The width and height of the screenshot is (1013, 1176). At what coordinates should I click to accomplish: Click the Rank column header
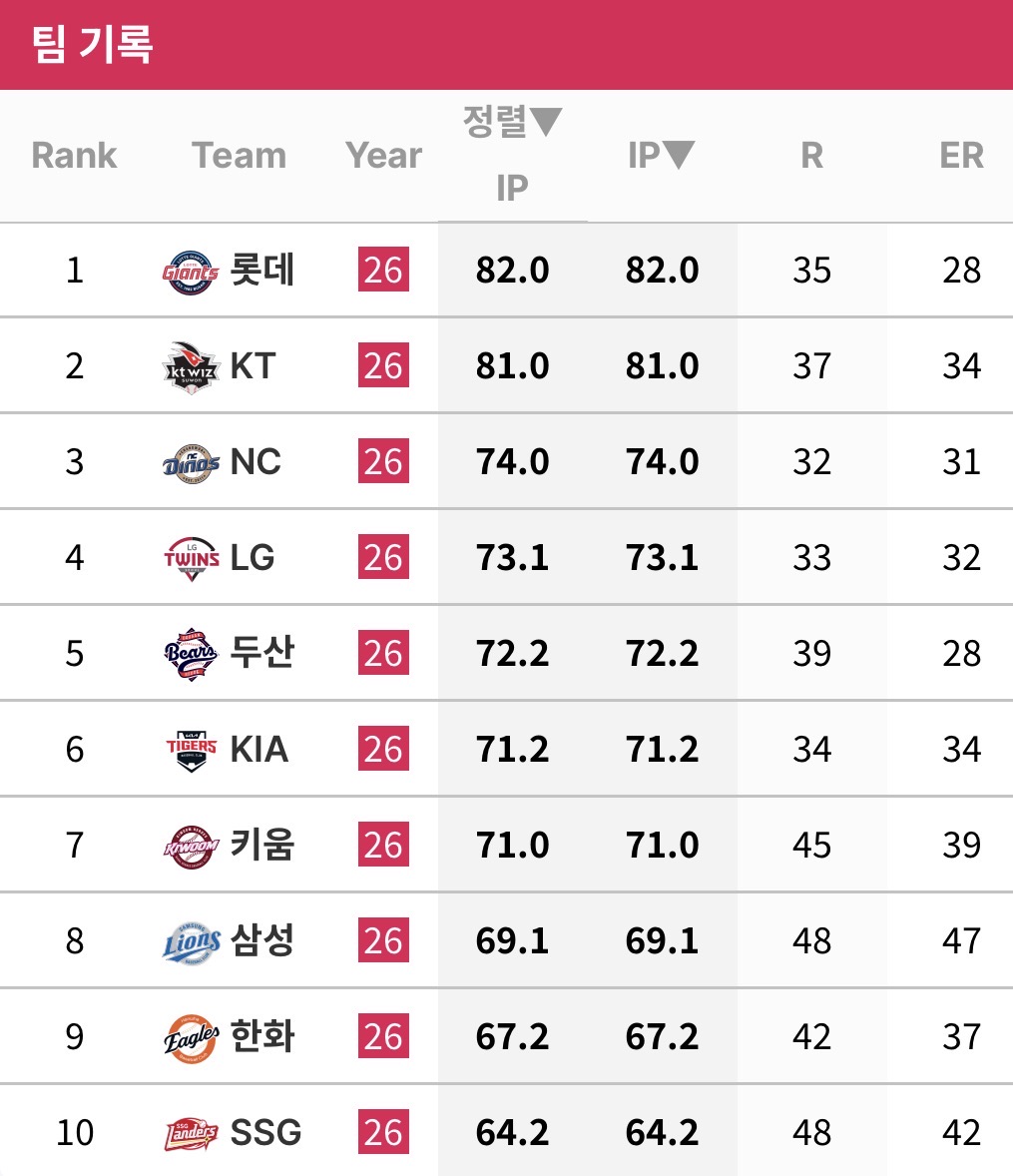click(x=74, y=155)
